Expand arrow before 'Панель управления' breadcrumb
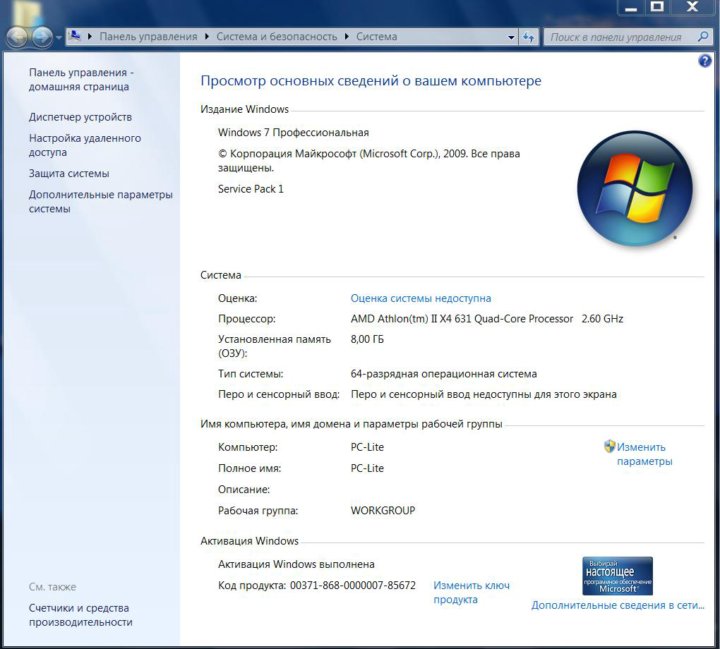Image resolution: width=720 pixels, height=649 pixels. click(90, 37)
